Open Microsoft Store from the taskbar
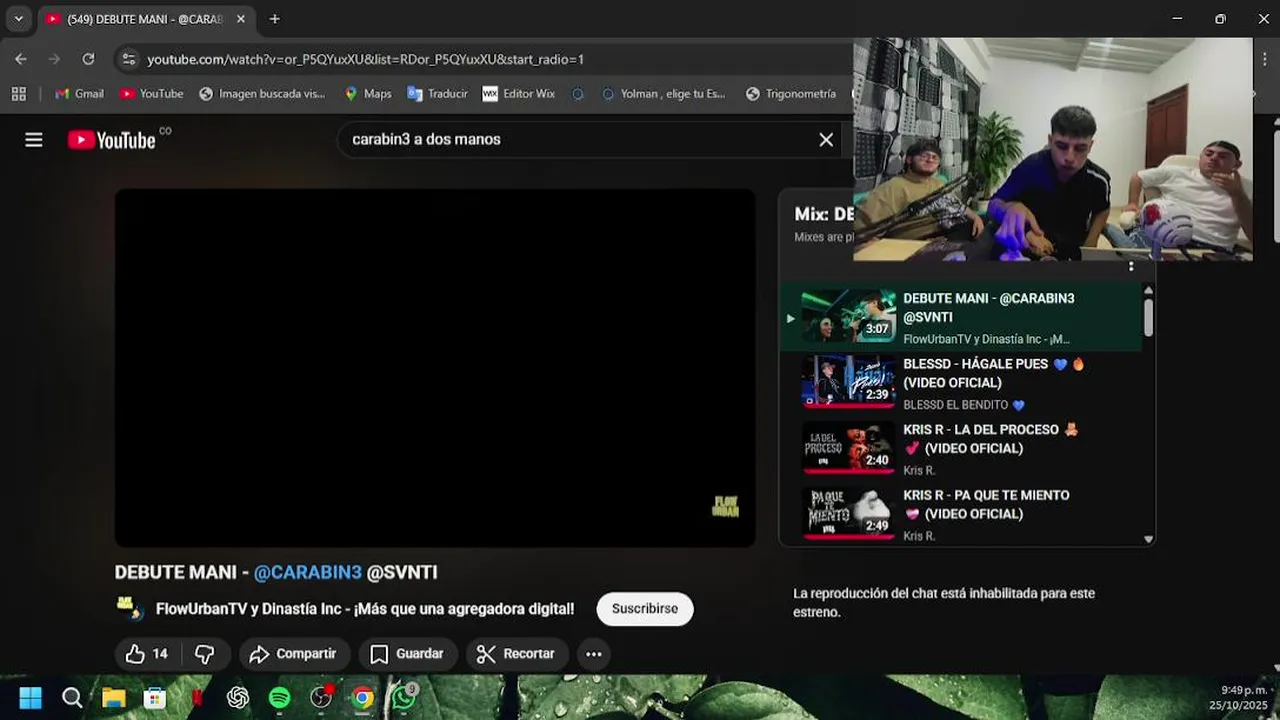 (x=155, y=697)
